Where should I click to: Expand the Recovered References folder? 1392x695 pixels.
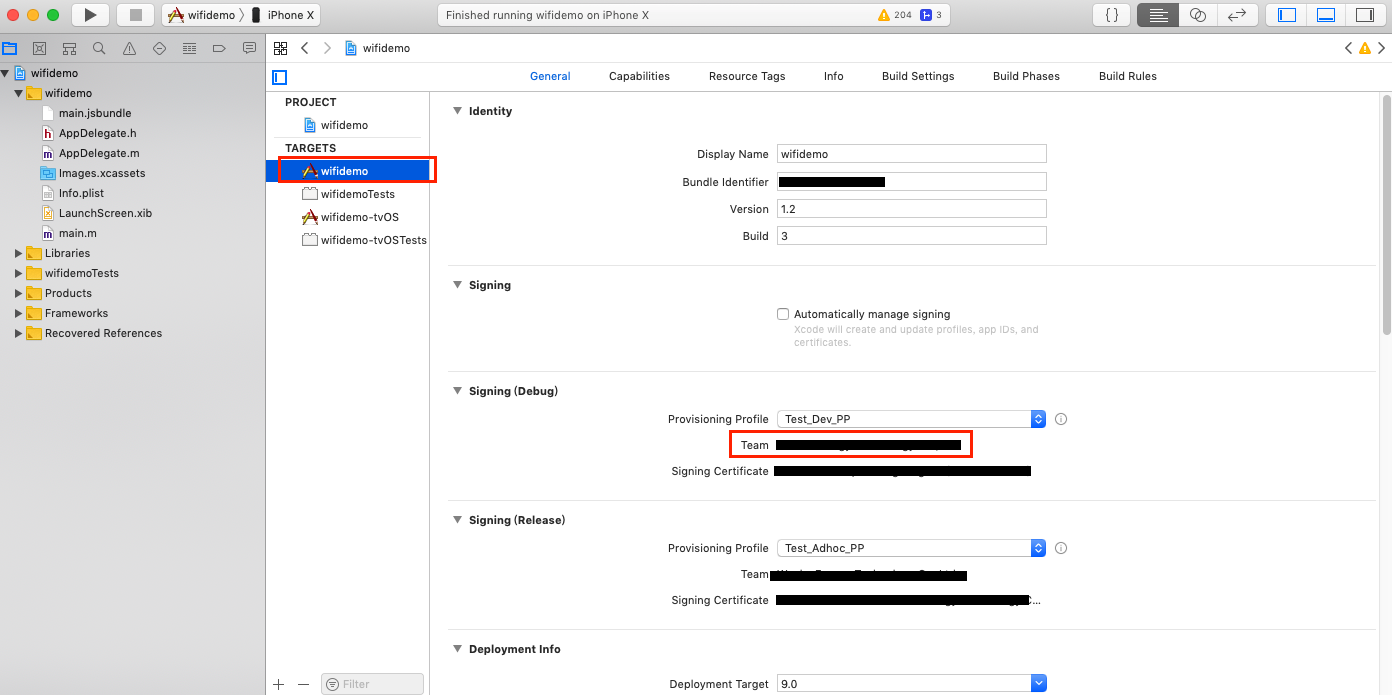coord(18,333)
